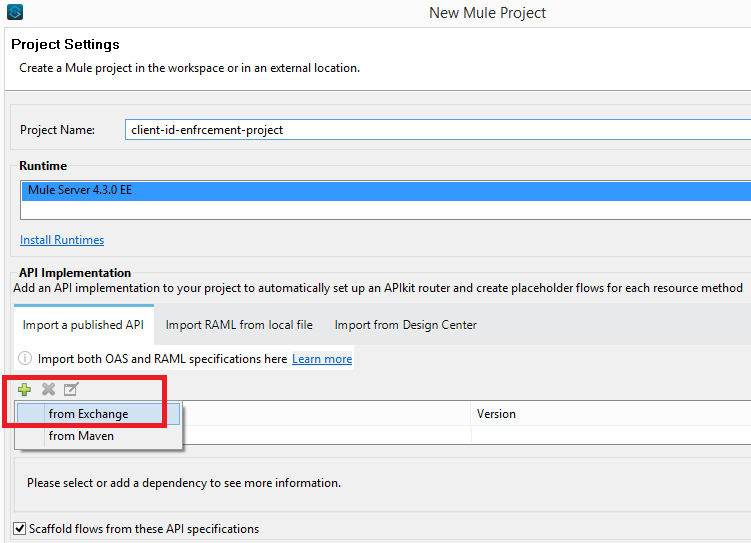Screen dimensions: 751x543
Task: Click the info icon beside import specifications text
Action: tap(25, 358)
